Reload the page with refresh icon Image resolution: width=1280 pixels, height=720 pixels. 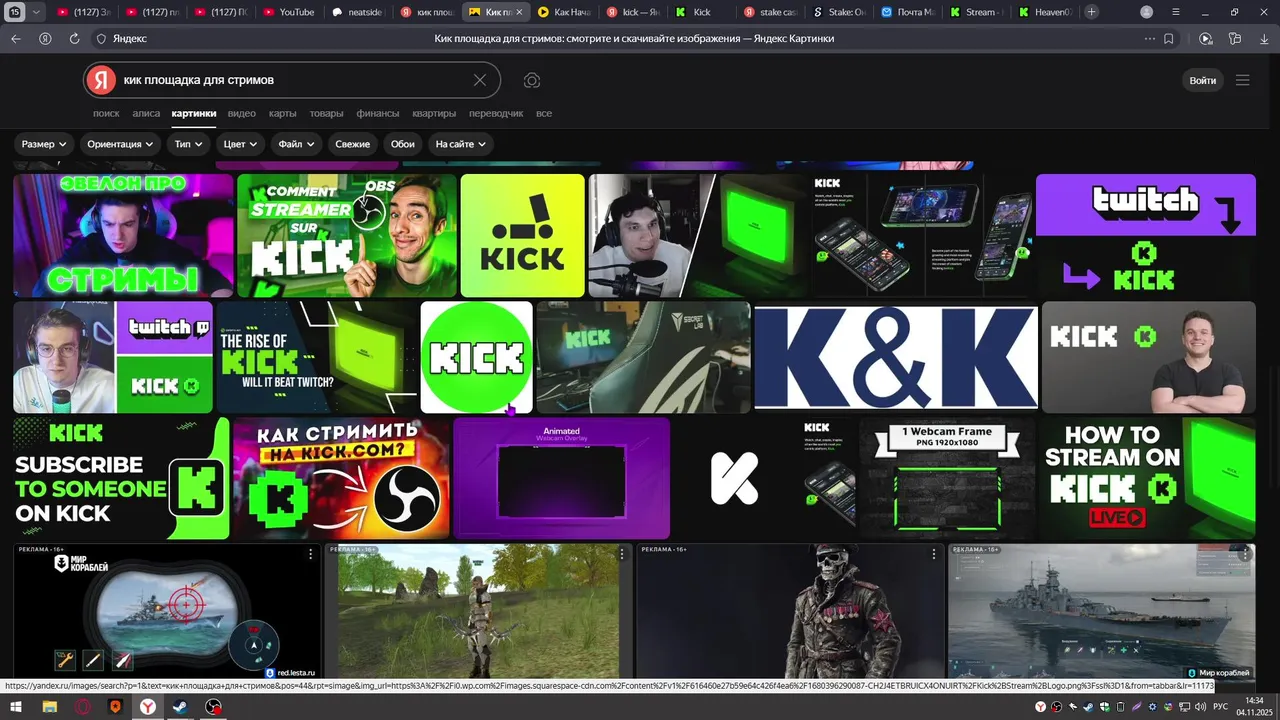pos(74,38)
